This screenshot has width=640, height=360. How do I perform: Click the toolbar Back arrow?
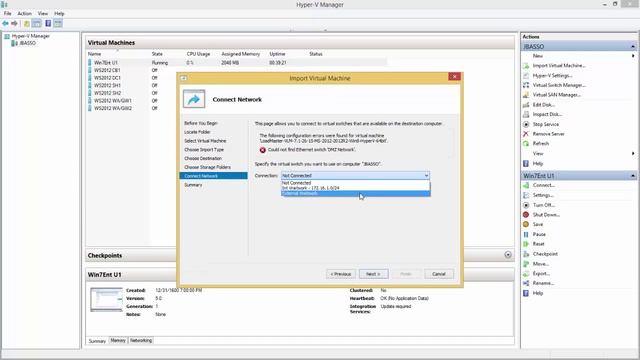pyautogui.click(x=5, y=24)
